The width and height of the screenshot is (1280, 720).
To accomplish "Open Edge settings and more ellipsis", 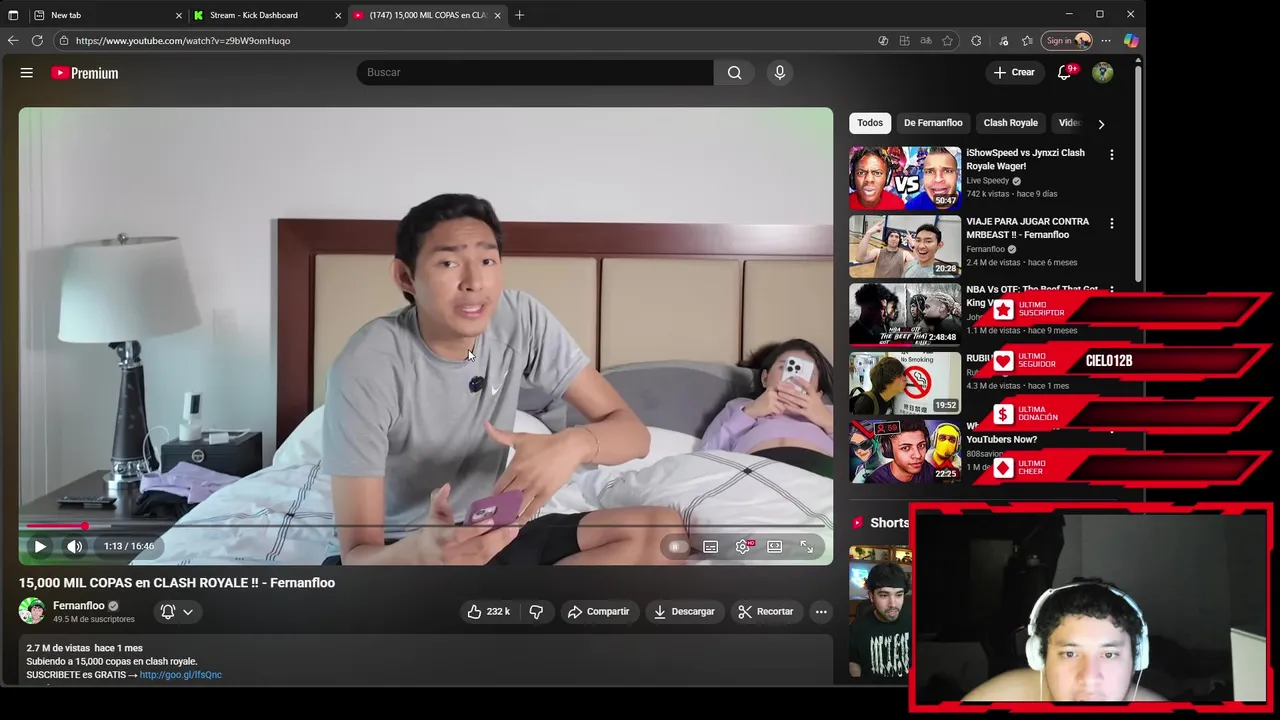I will point(1106,41).
